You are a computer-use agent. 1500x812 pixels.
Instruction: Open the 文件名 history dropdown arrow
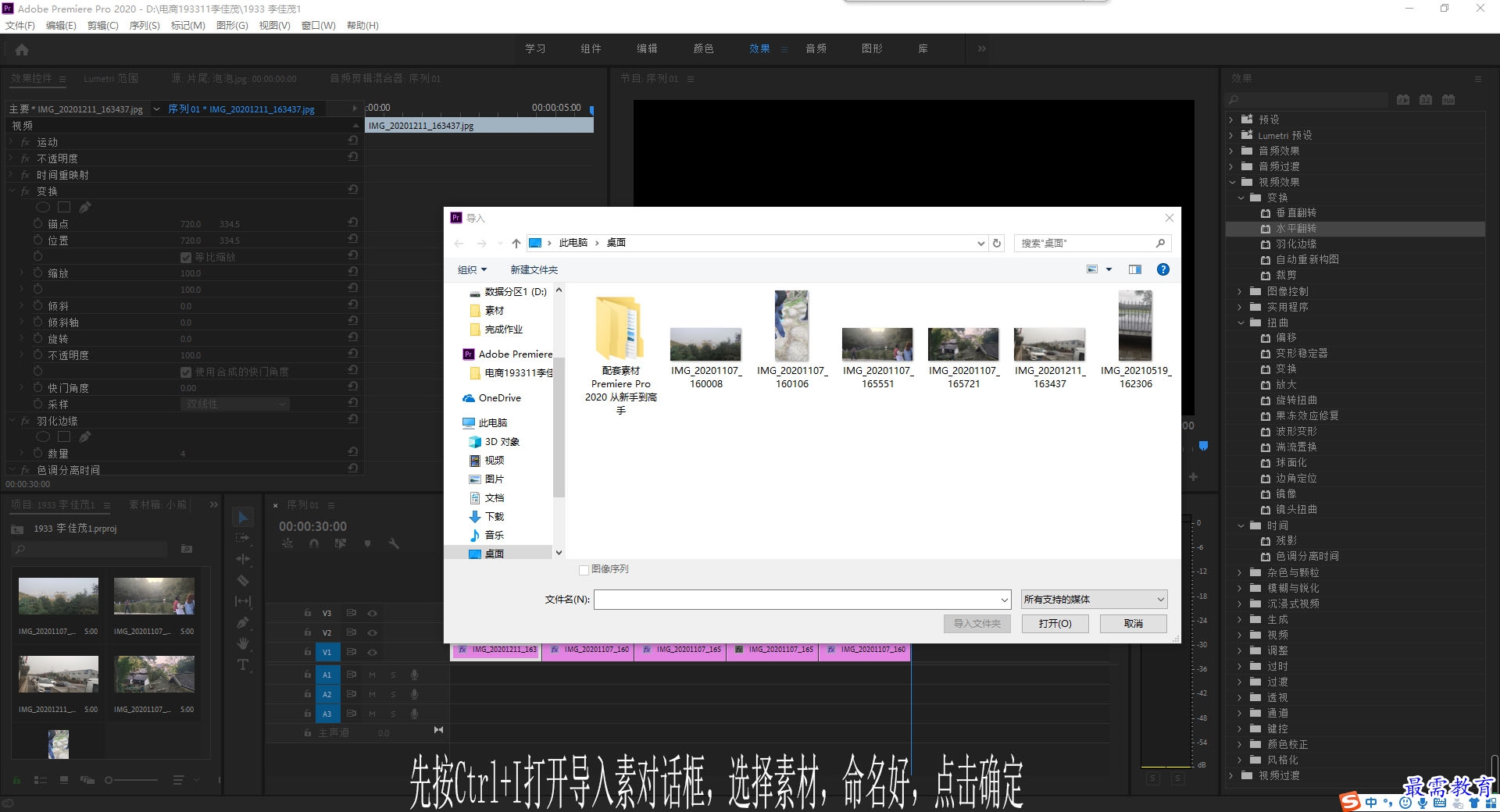point(1005,600)
